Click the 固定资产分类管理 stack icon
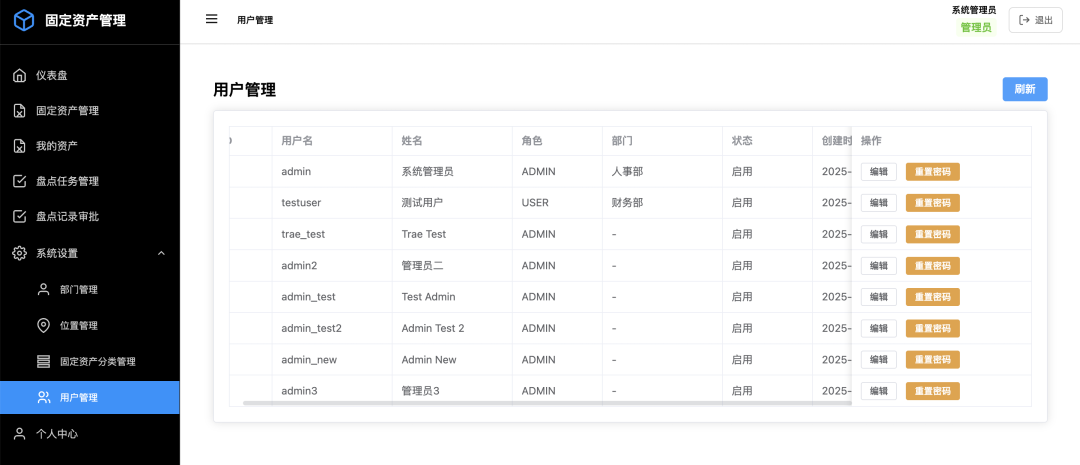Viewport: 1080px width, 465px height. [x=43, y=361]
